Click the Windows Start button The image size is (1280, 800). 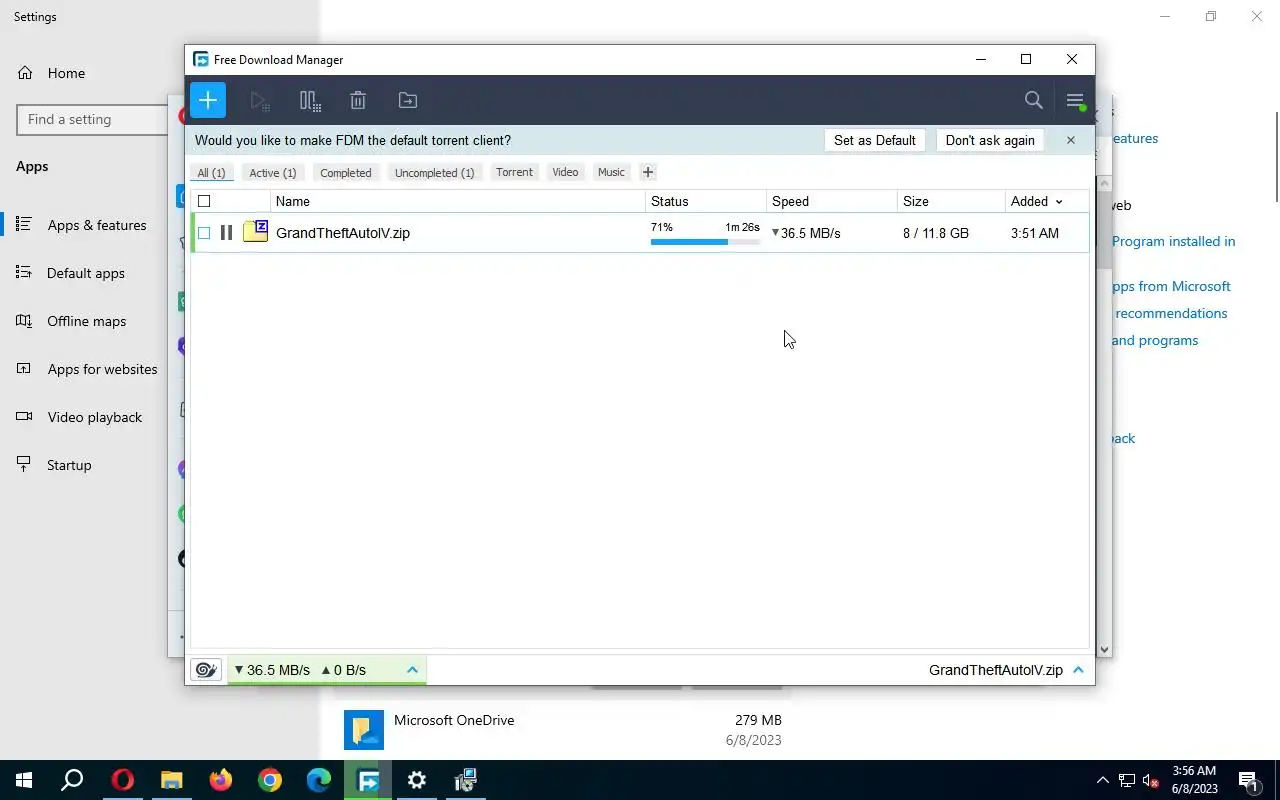[24, 780]
